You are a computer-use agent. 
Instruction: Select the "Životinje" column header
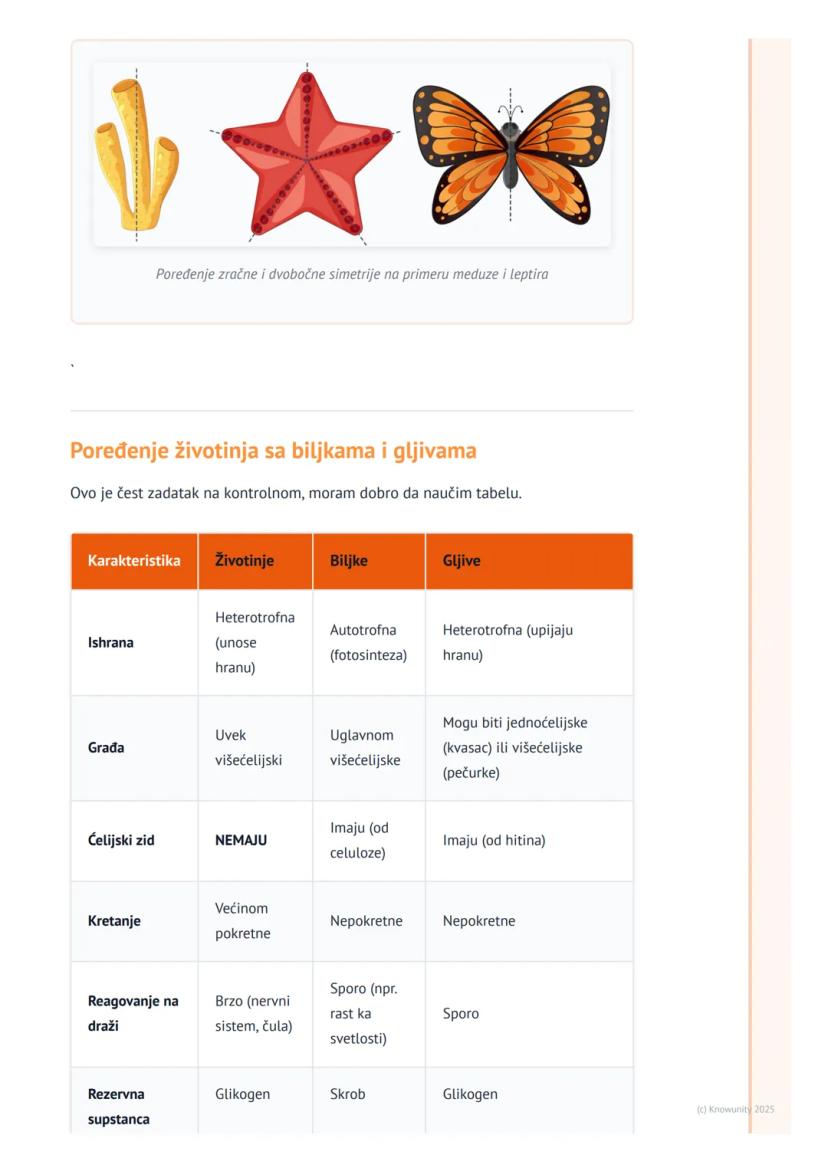[x=244, y=561]
